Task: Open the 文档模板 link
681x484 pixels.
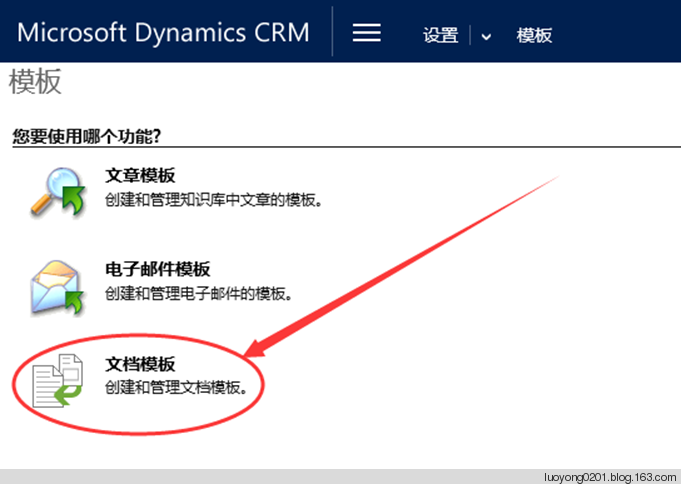Action: point(140,364)
